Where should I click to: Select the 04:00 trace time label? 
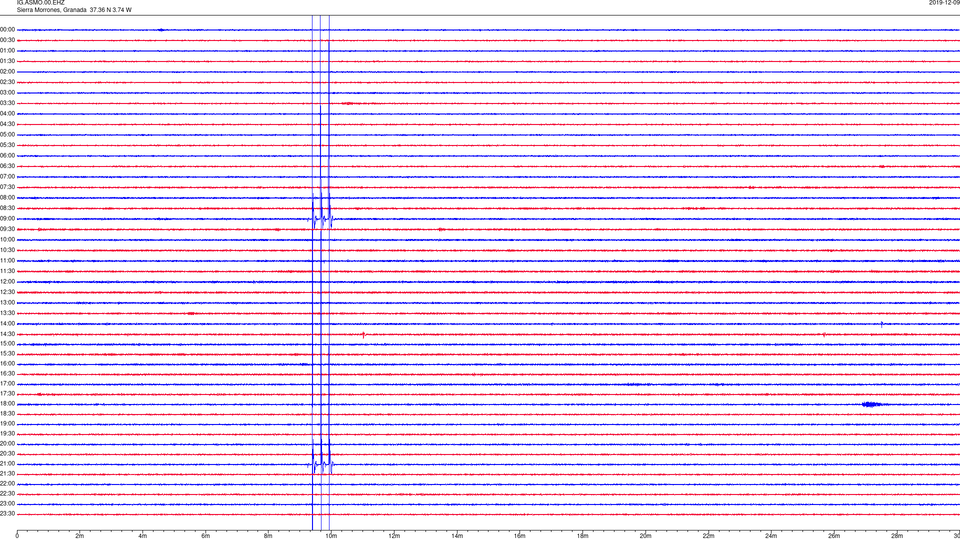click(7, 113)
